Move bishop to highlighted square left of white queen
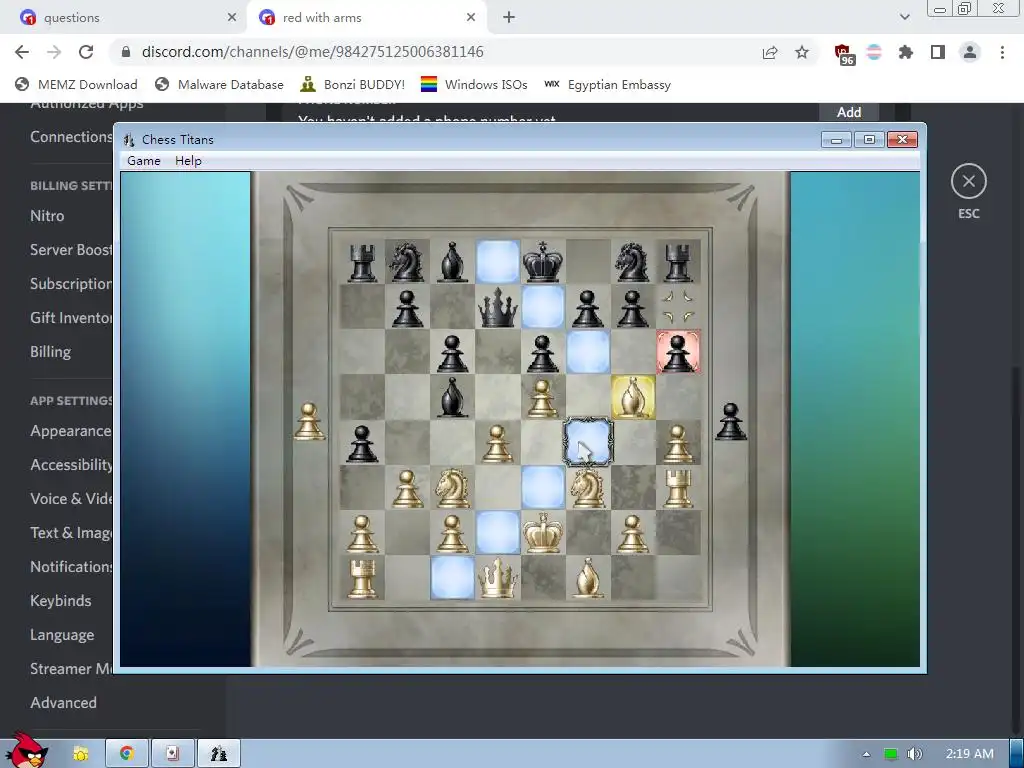 [453, 578]
